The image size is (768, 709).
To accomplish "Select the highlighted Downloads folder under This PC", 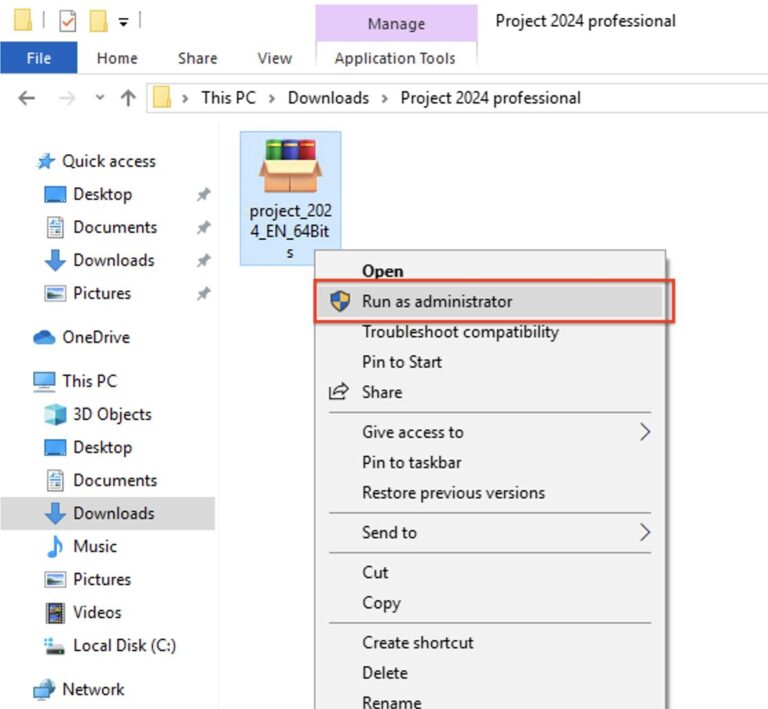I will pos(108,513).
